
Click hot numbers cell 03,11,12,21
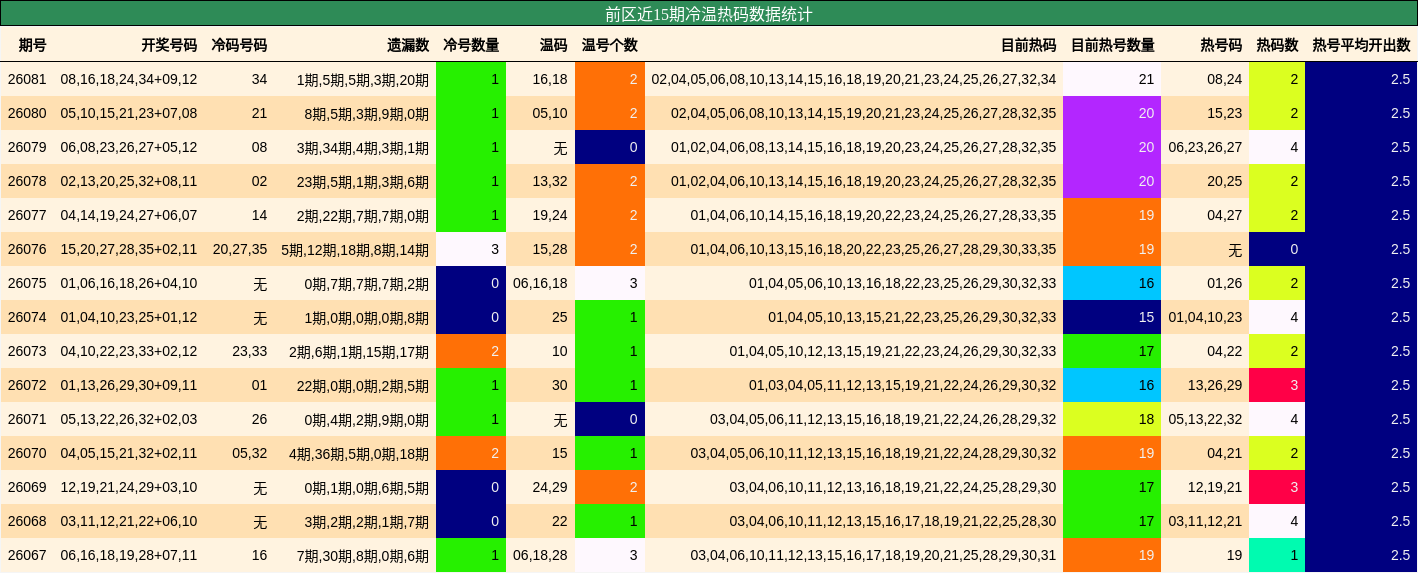tap(1205, 521)
